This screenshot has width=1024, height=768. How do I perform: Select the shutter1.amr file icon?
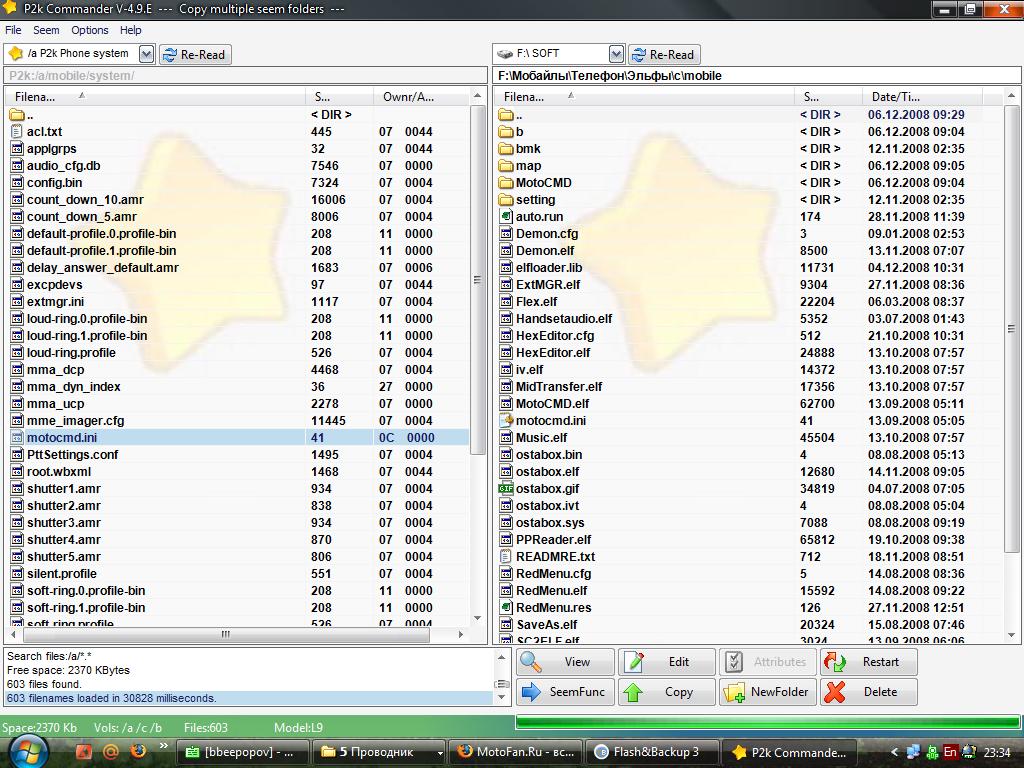(17, 488)
